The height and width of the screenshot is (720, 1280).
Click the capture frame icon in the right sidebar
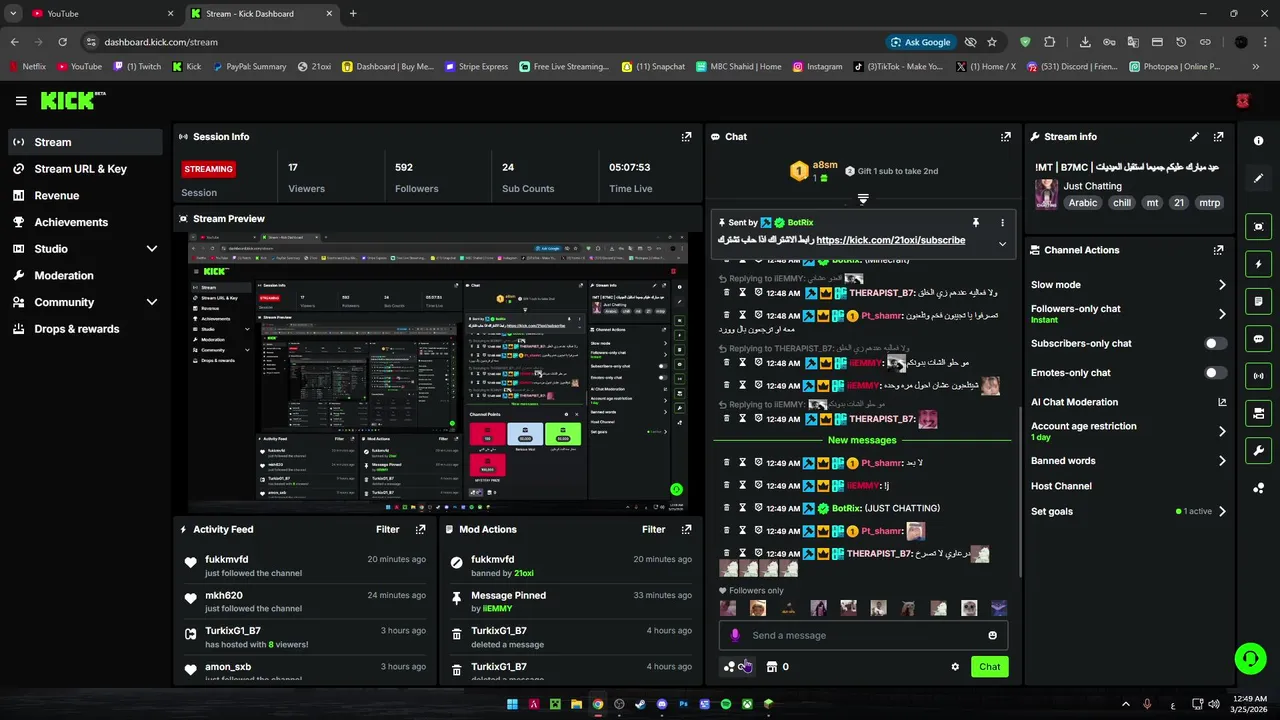point(1258,227)
